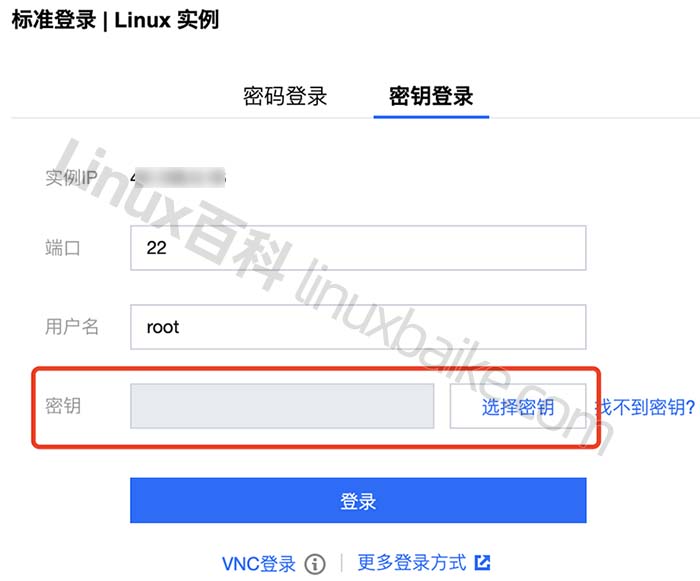Image resolution: width=700 pixels, height=581 pixels.
Task: Click the 选择密钥 button
Action: point(518,406)
